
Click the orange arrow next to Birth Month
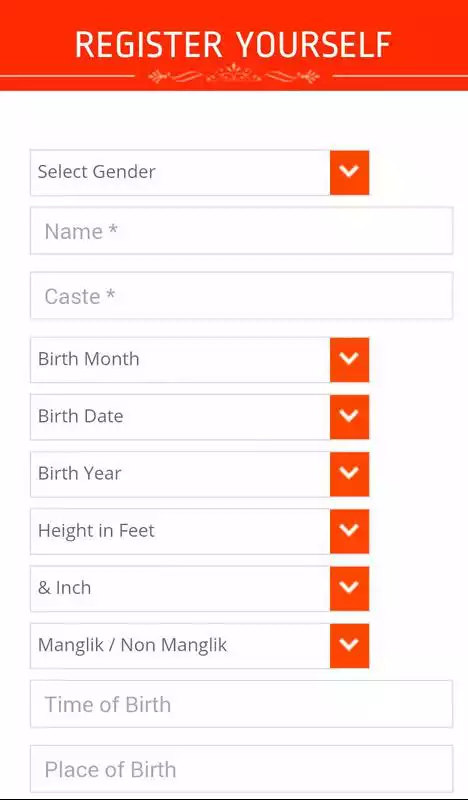[349, 360]
